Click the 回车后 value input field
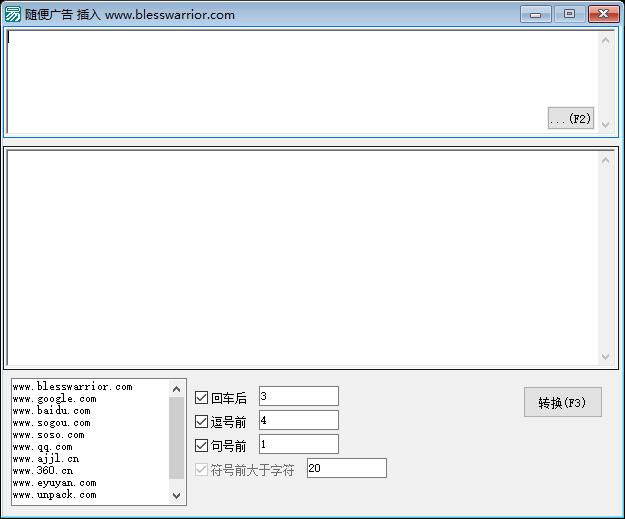This screenshot has width=625, height=519. point(298,397)
